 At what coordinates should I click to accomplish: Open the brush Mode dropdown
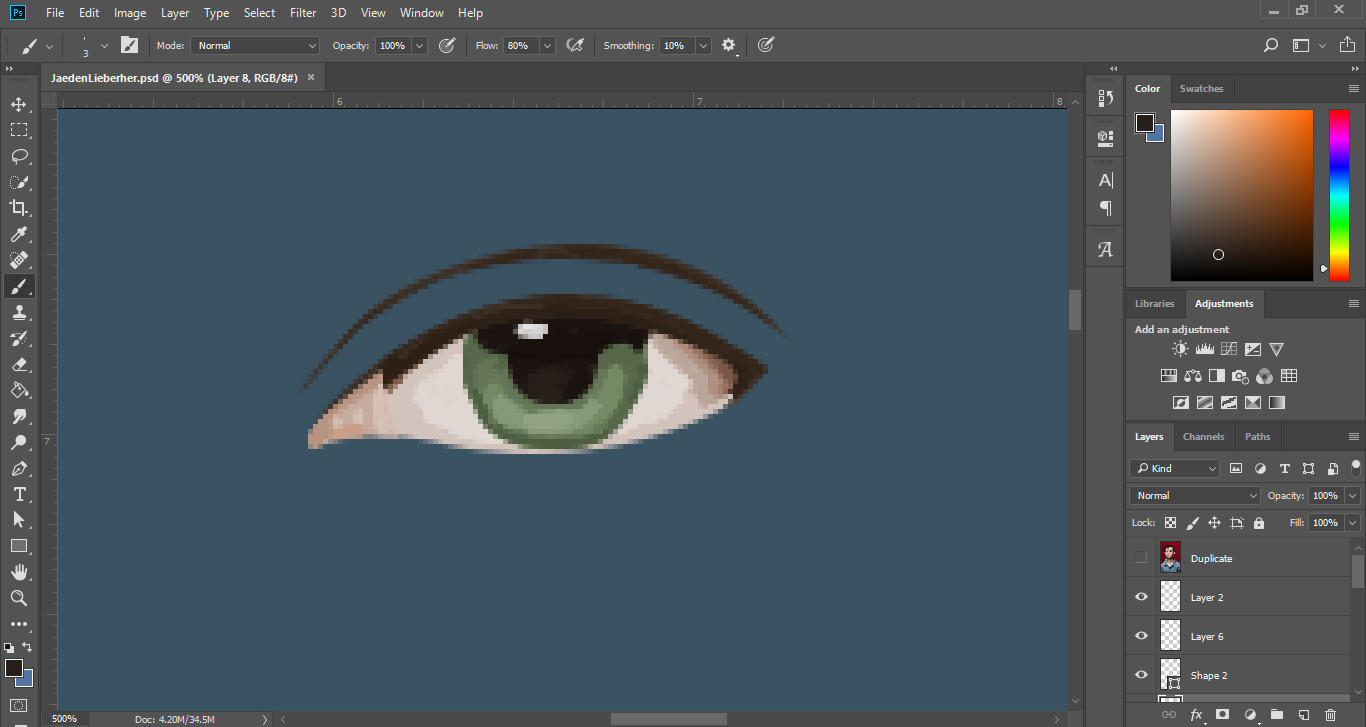coord(255,45)
